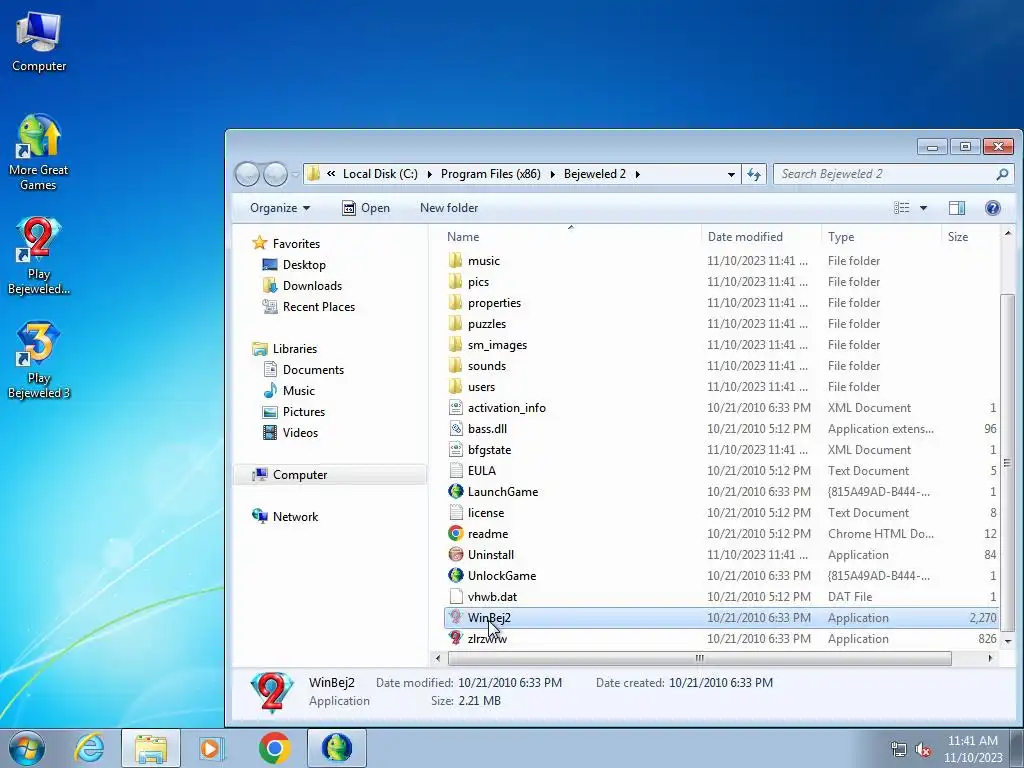
Task: Select the LaunchGame file icon
Action: point(456,491)
